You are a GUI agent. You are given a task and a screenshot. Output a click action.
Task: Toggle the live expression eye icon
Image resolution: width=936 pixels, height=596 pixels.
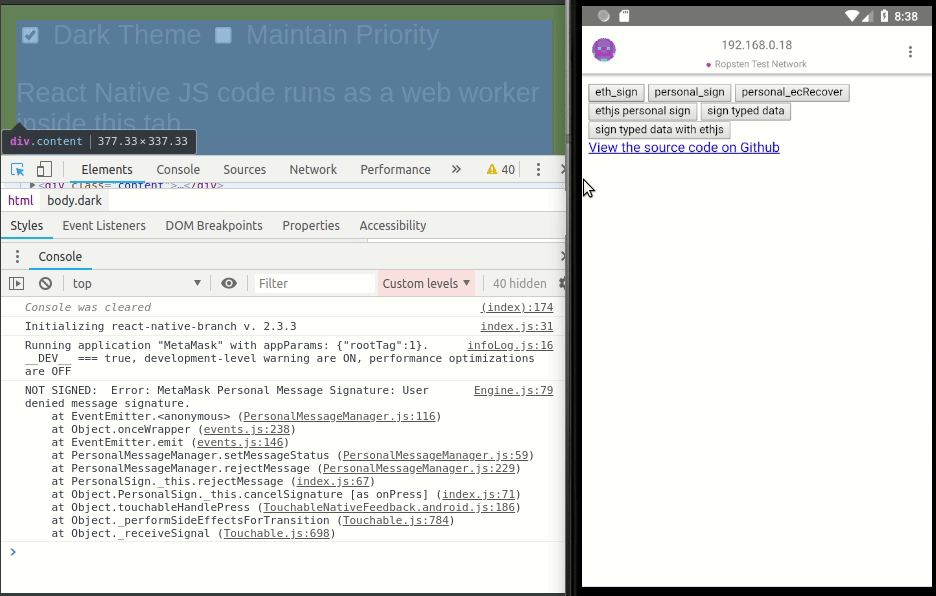229,284
